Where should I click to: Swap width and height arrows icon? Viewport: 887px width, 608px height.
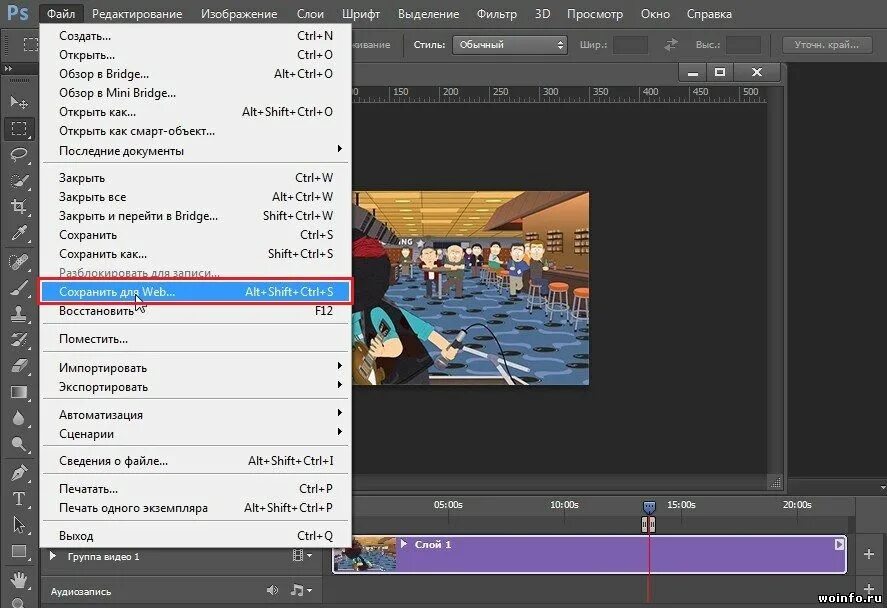[x=671, y=45]
